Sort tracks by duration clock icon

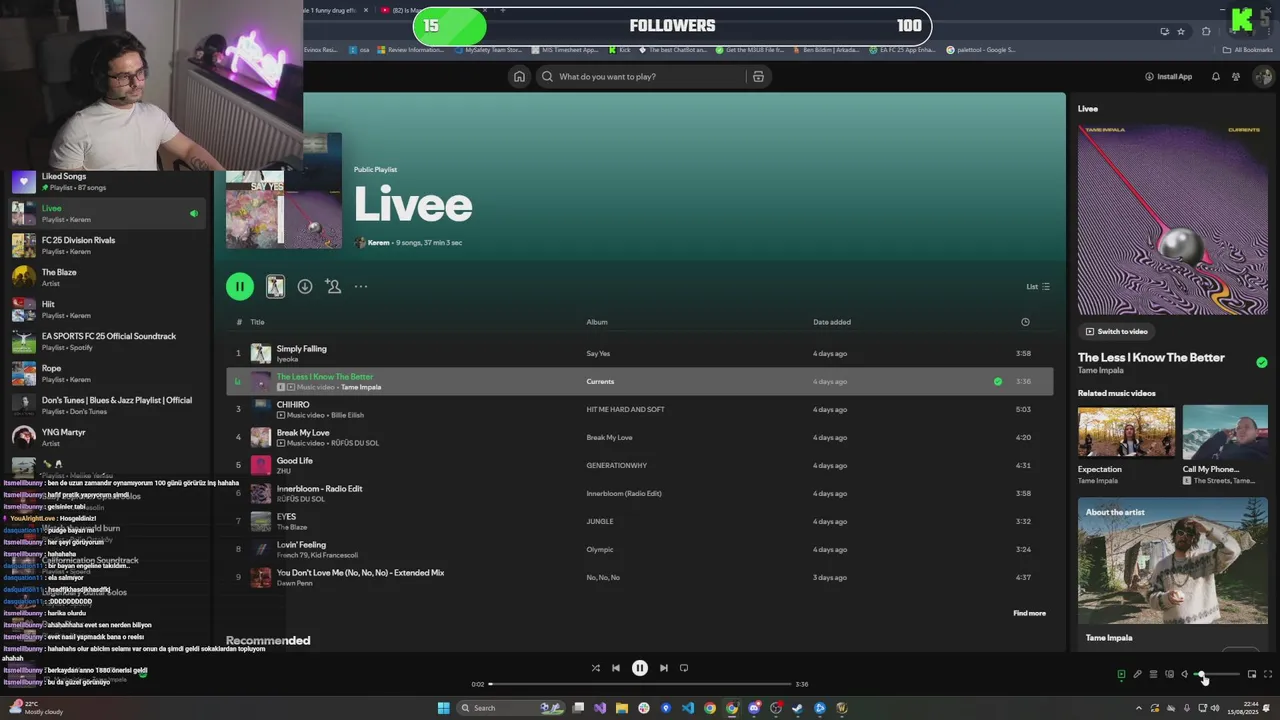click(1025, 322)
